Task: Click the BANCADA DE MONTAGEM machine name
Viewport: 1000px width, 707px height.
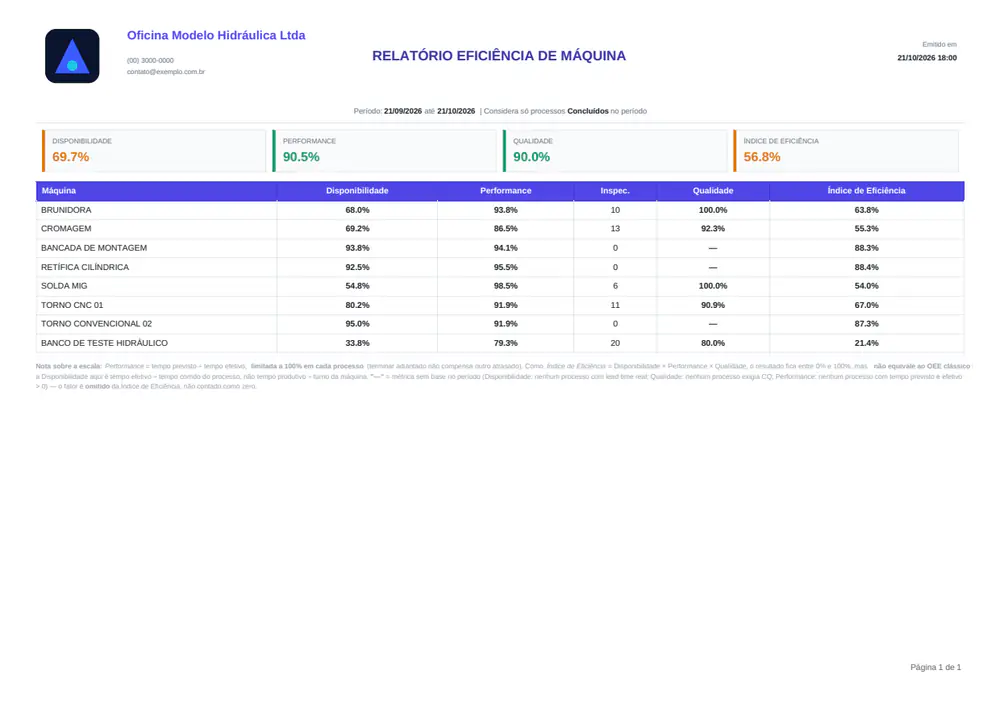Action: pyautogui.click(x=94, y=248)
